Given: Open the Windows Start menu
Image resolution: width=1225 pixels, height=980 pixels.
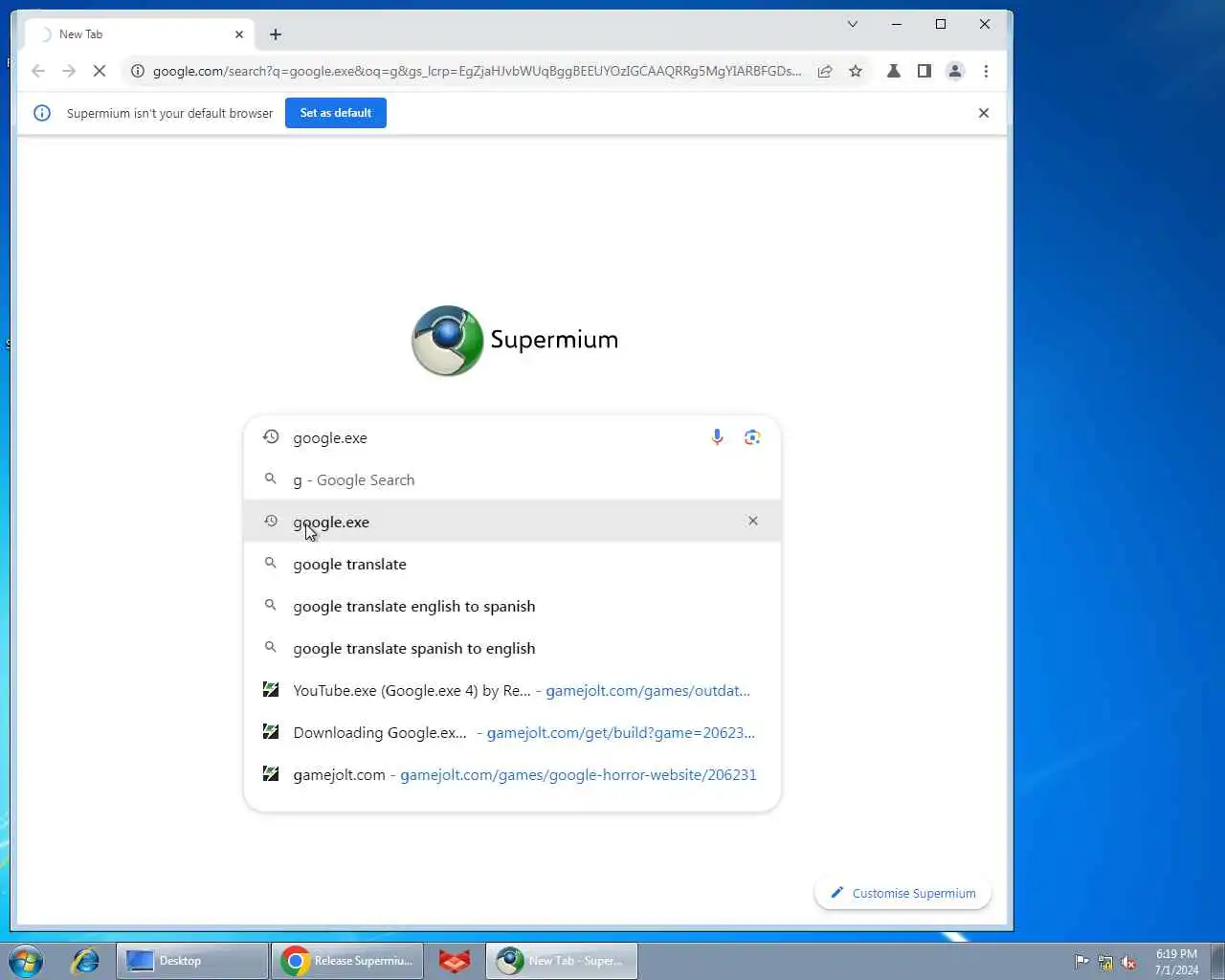Looking at the screenshot, I should coord(26,961).
